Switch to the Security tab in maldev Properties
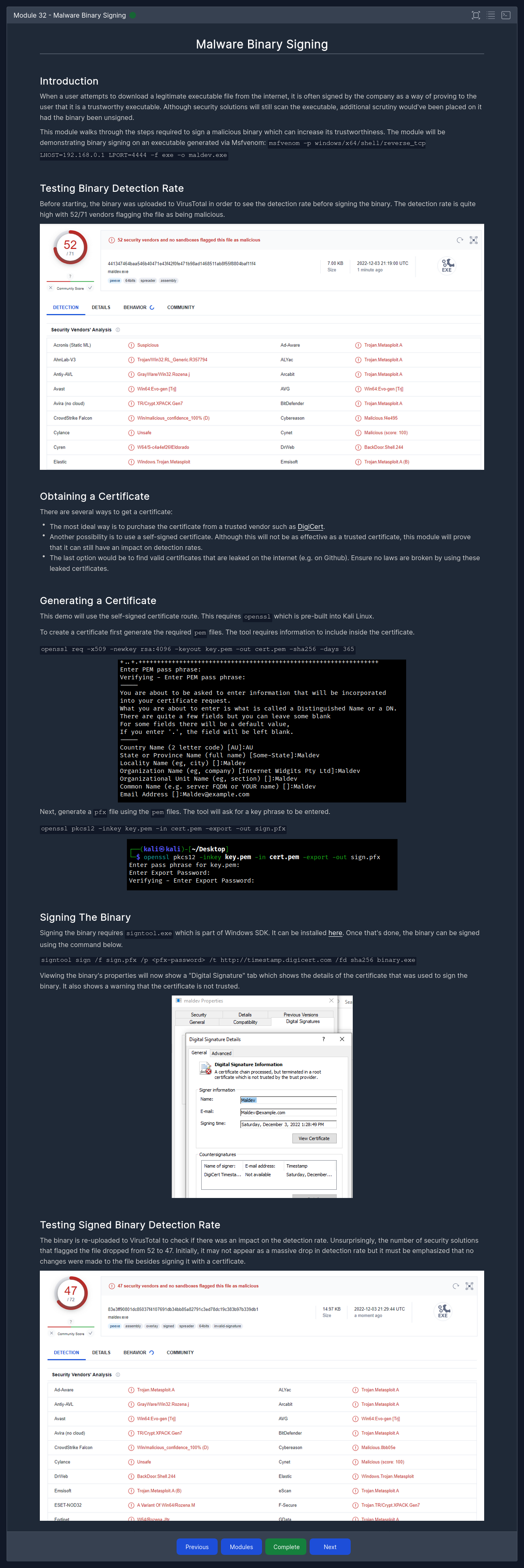 (198, 1015)
